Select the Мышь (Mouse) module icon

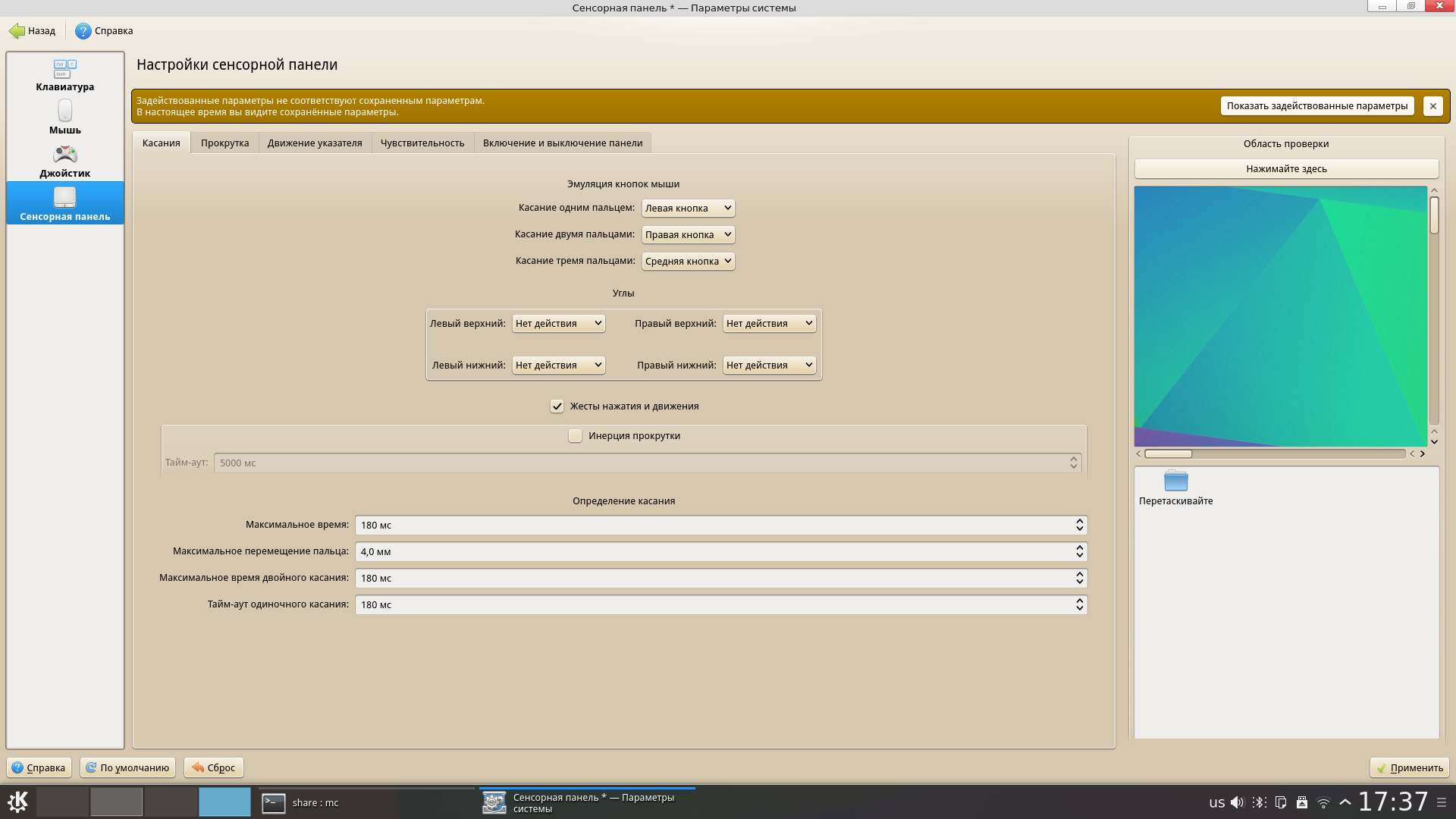pyautogui.click(x=64, y=111)
